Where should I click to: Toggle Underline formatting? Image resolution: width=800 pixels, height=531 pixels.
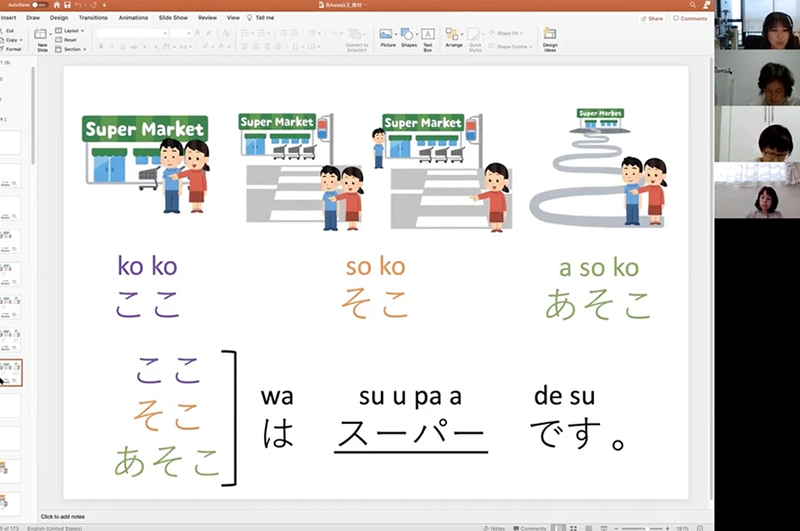tap(122, 46)
